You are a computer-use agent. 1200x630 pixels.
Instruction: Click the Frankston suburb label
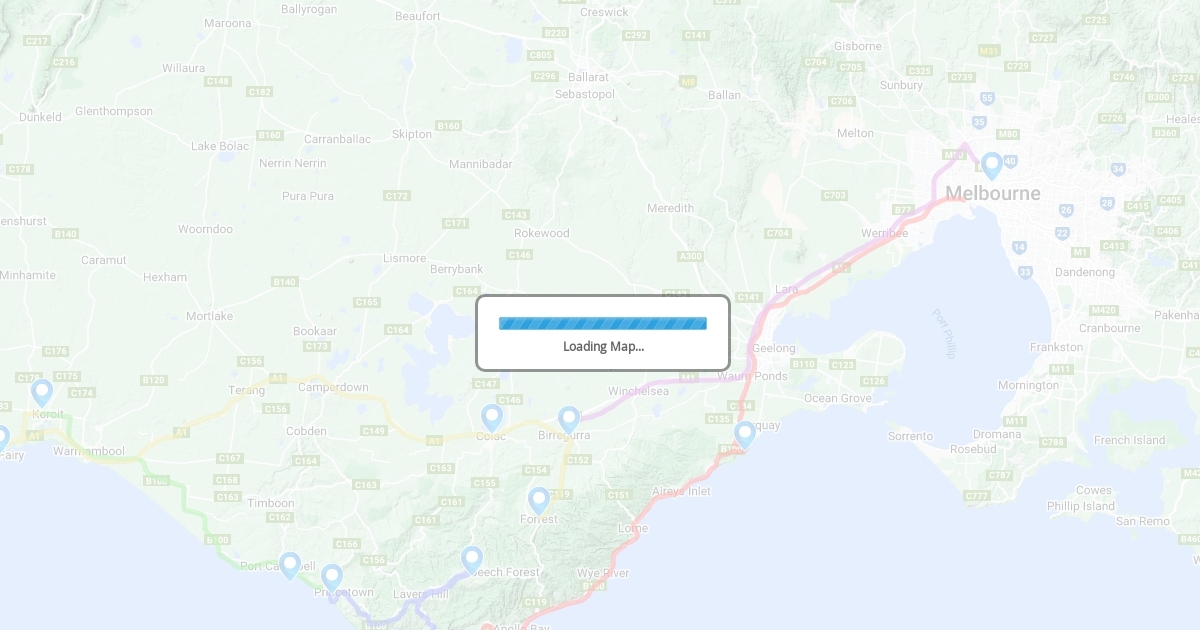coord(1056,347)
